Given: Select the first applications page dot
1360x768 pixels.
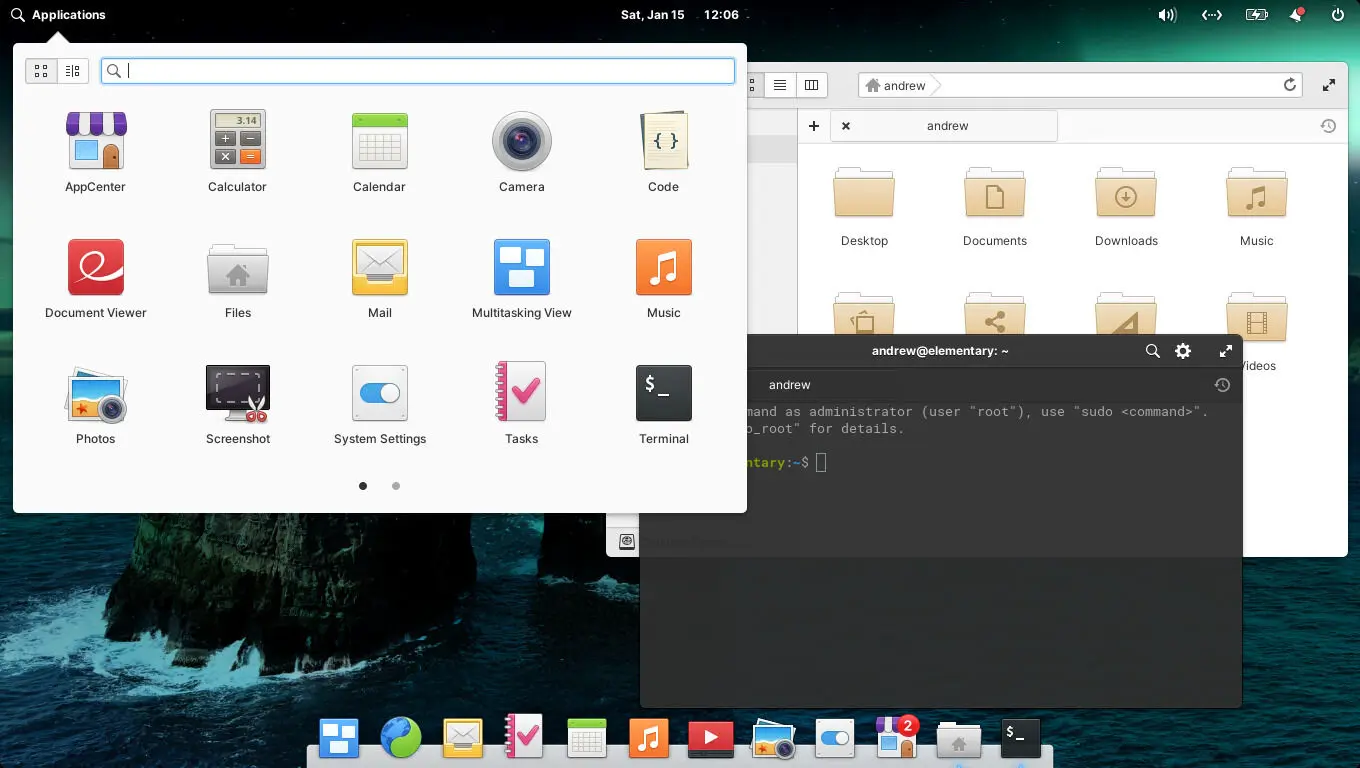Looking at the screenshot, I should 363,486.
